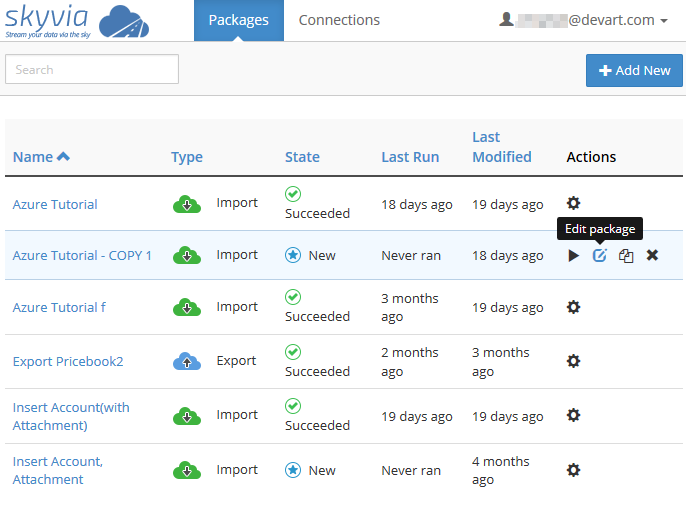Run the Azure Tutorial - COPY 1 package
Image resolution: width=686 pixels, height=509 pixels.
tap(573, 256)
